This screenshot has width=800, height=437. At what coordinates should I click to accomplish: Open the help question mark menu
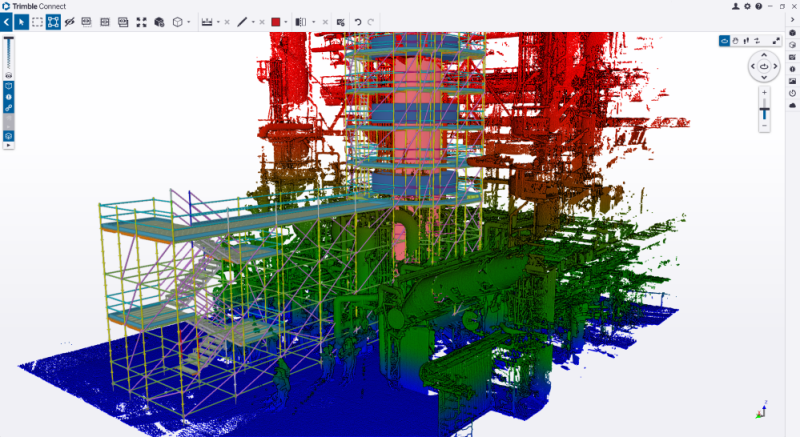click(x=758, y=6)
